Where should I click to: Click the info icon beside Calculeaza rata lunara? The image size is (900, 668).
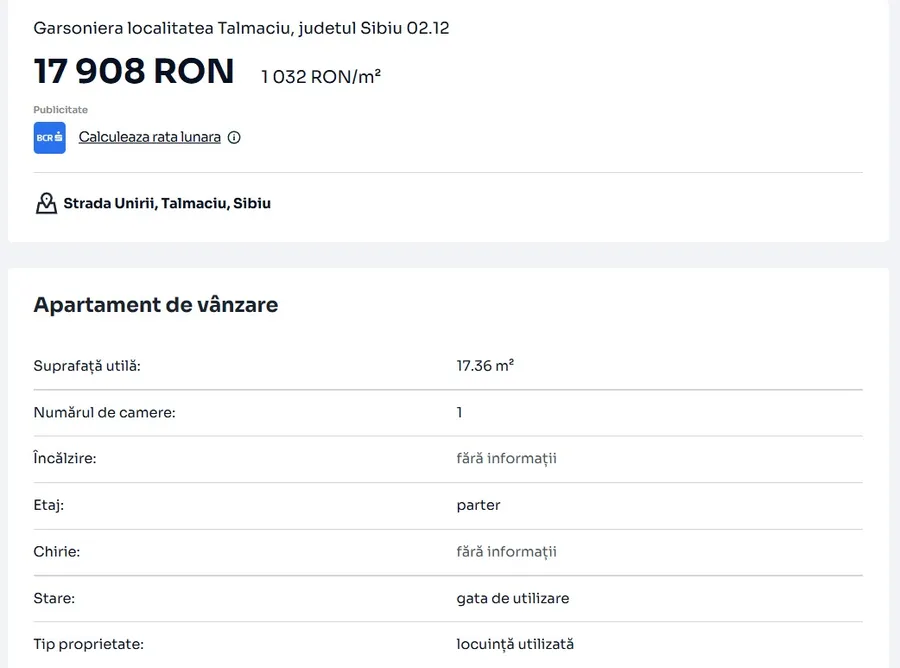[234, 138]
